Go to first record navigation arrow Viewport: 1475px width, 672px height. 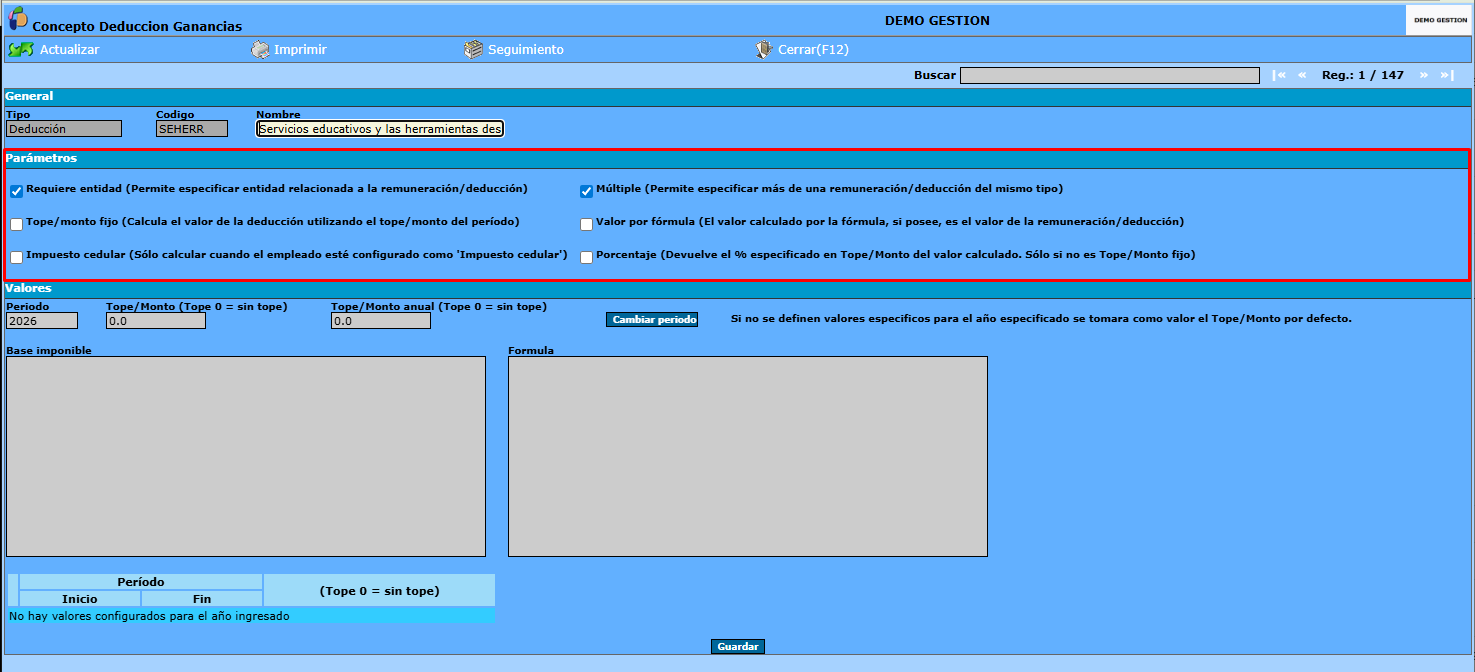coord(1279,75)
